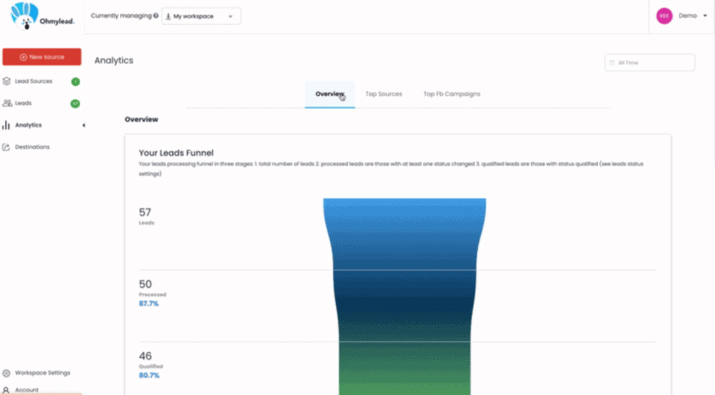Click the Lead Sources stack icon
Screen dimensions: 715x395
coord(6,81)
